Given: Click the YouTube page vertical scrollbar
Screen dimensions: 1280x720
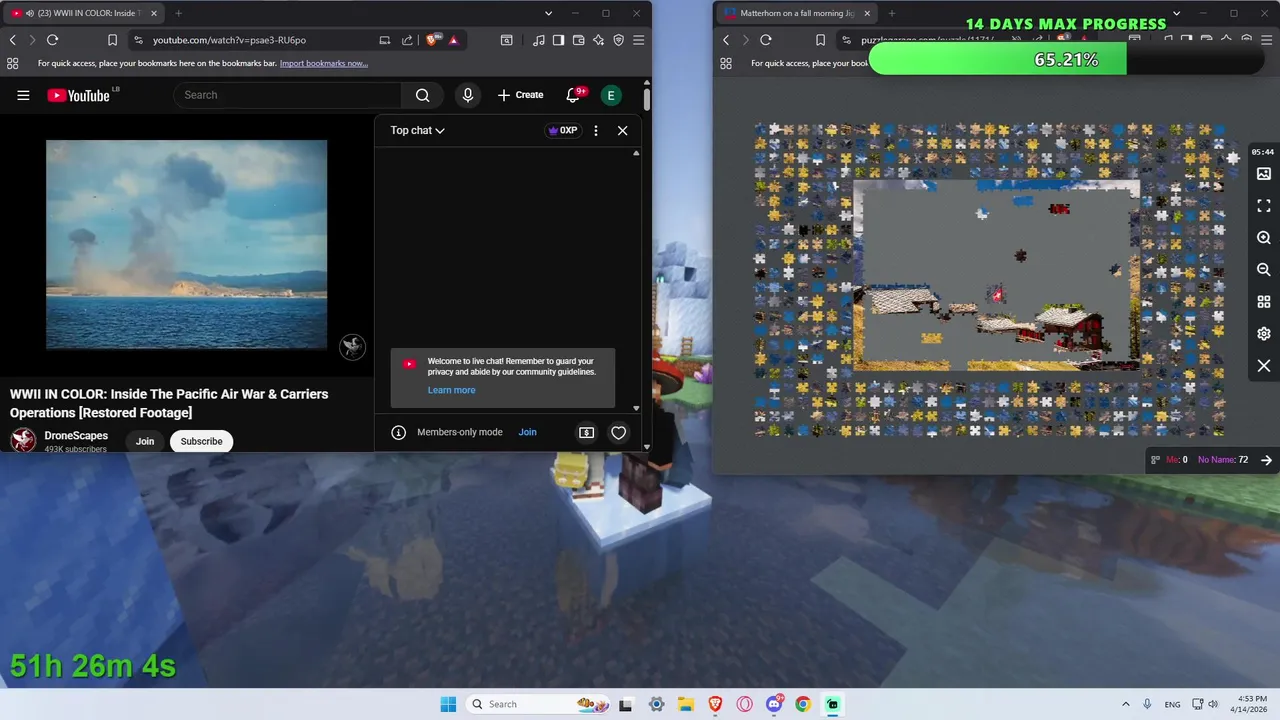Looking at the screenshot, I should [x=647, y=101].
